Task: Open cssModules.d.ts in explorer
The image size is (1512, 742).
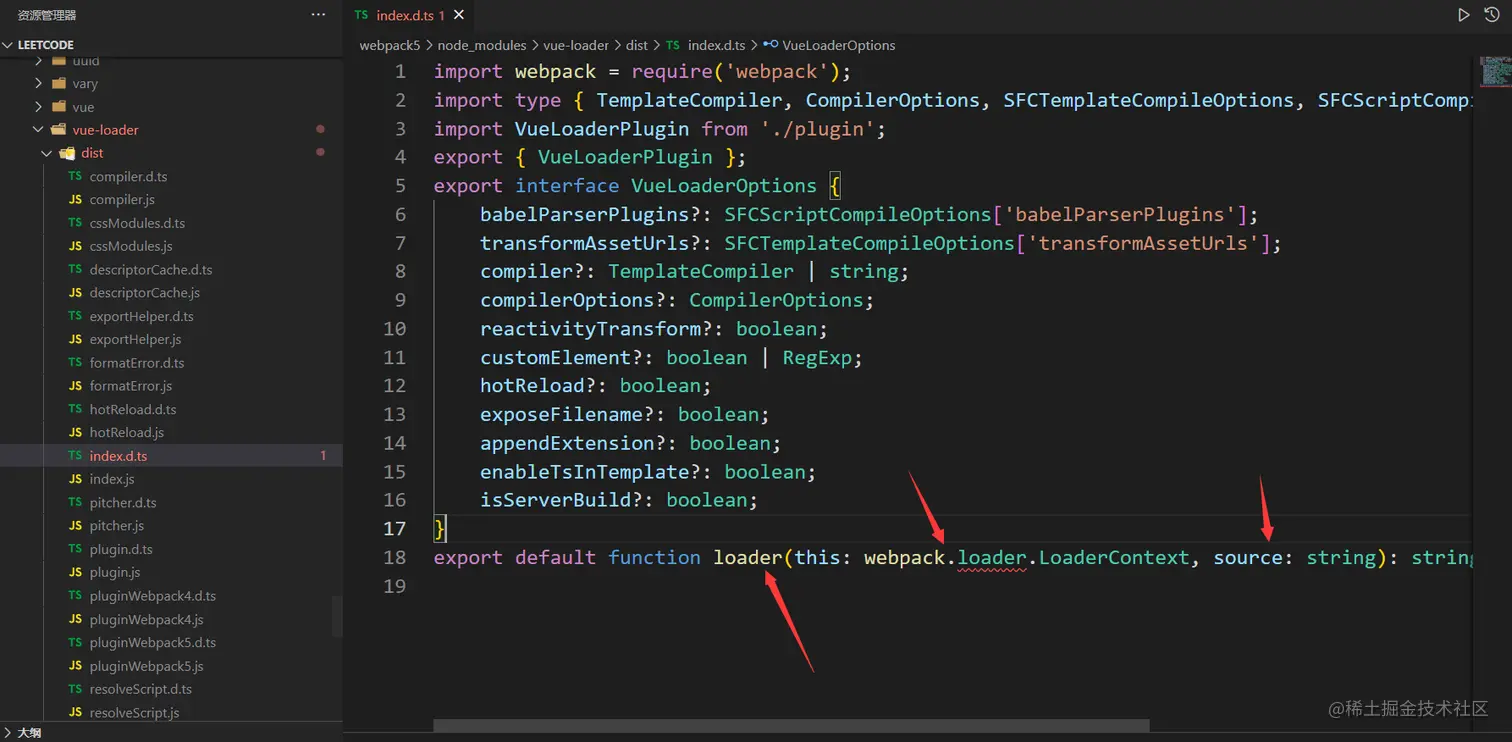Action: click(x=137, y=223)
